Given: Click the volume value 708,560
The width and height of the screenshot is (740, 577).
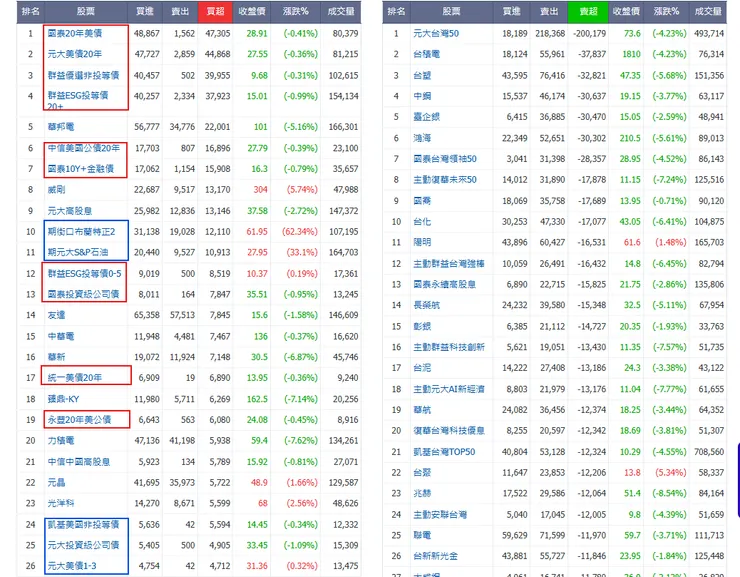Looking at the screenshot, I should click(709, 452).
